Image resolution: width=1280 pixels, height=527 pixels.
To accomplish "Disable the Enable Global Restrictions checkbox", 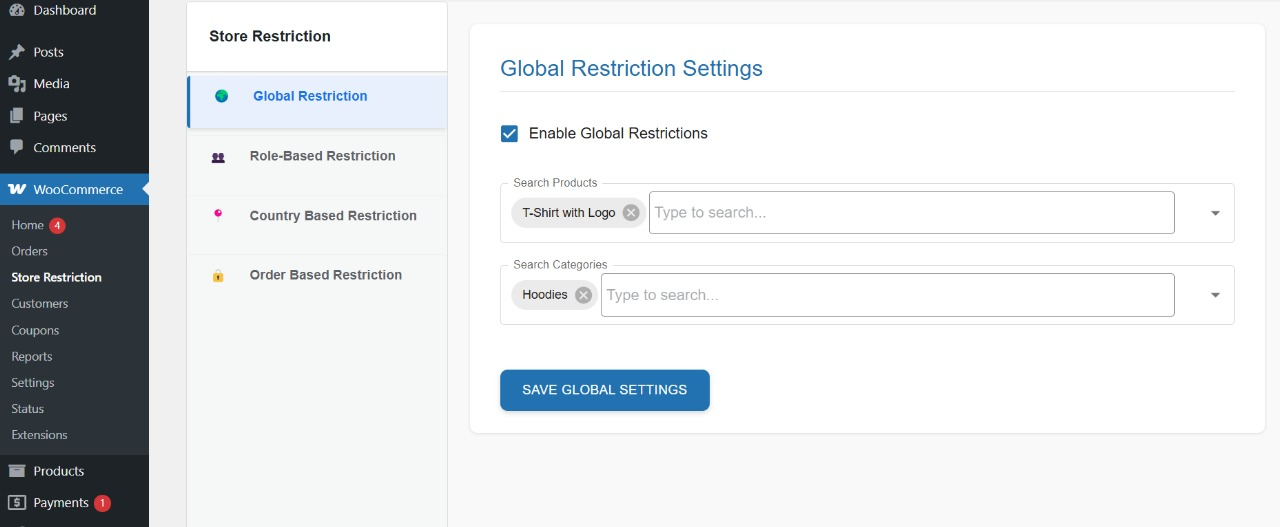I will pos(510,133).
